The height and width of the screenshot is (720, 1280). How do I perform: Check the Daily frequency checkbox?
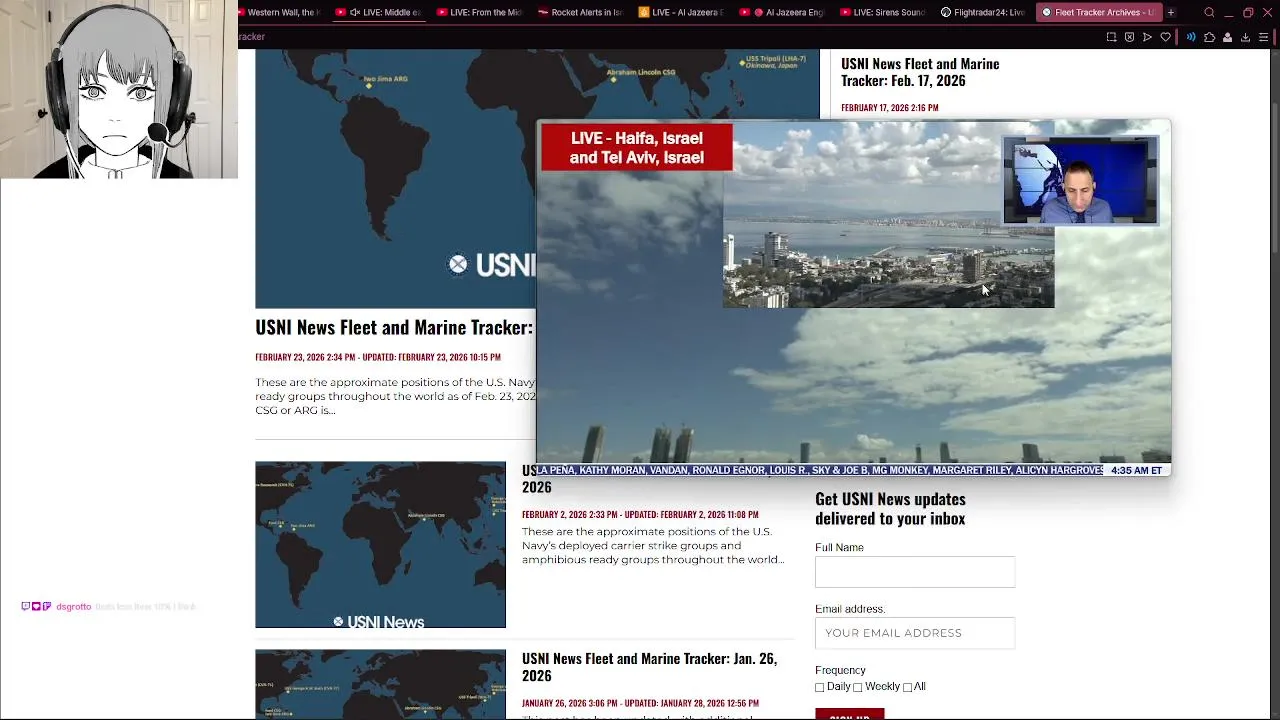[820, 687]
